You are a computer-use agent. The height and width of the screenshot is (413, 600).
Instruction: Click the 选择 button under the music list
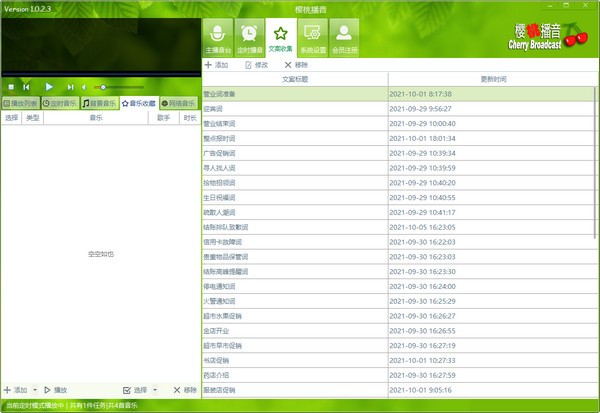pos(135,390)
